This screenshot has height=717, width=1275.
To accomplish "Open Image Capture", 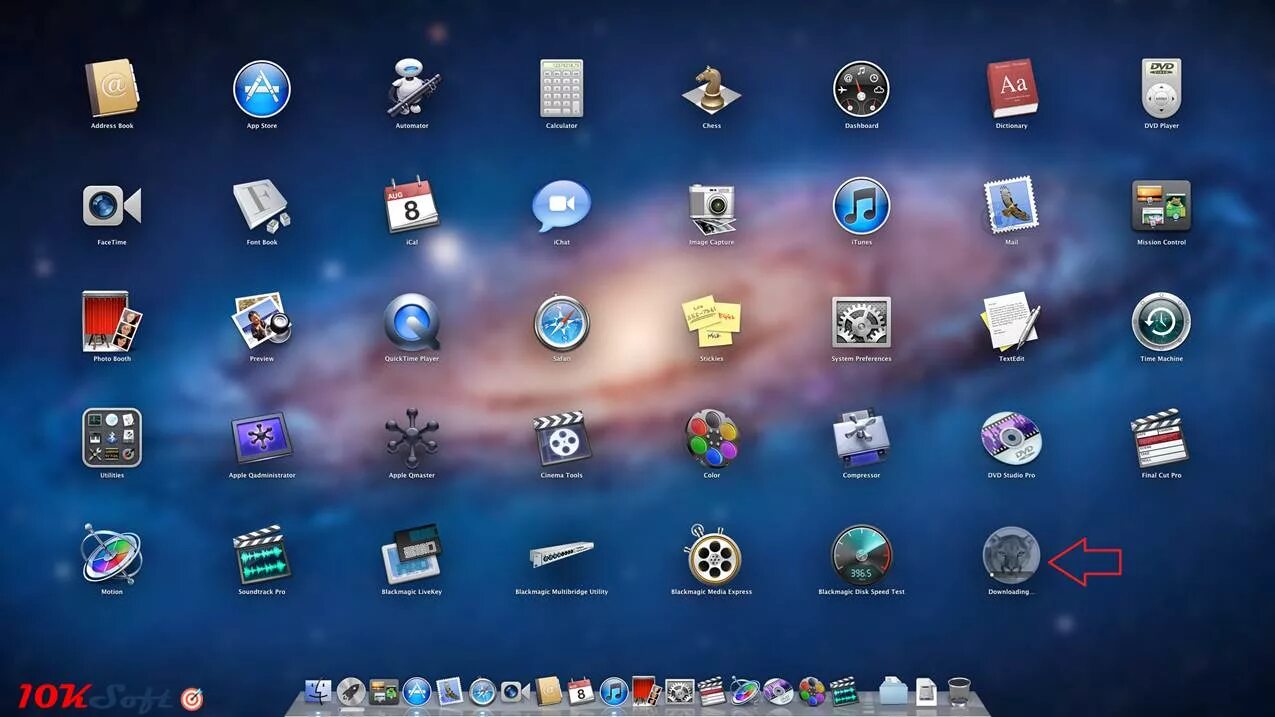I will coord(712,208).
